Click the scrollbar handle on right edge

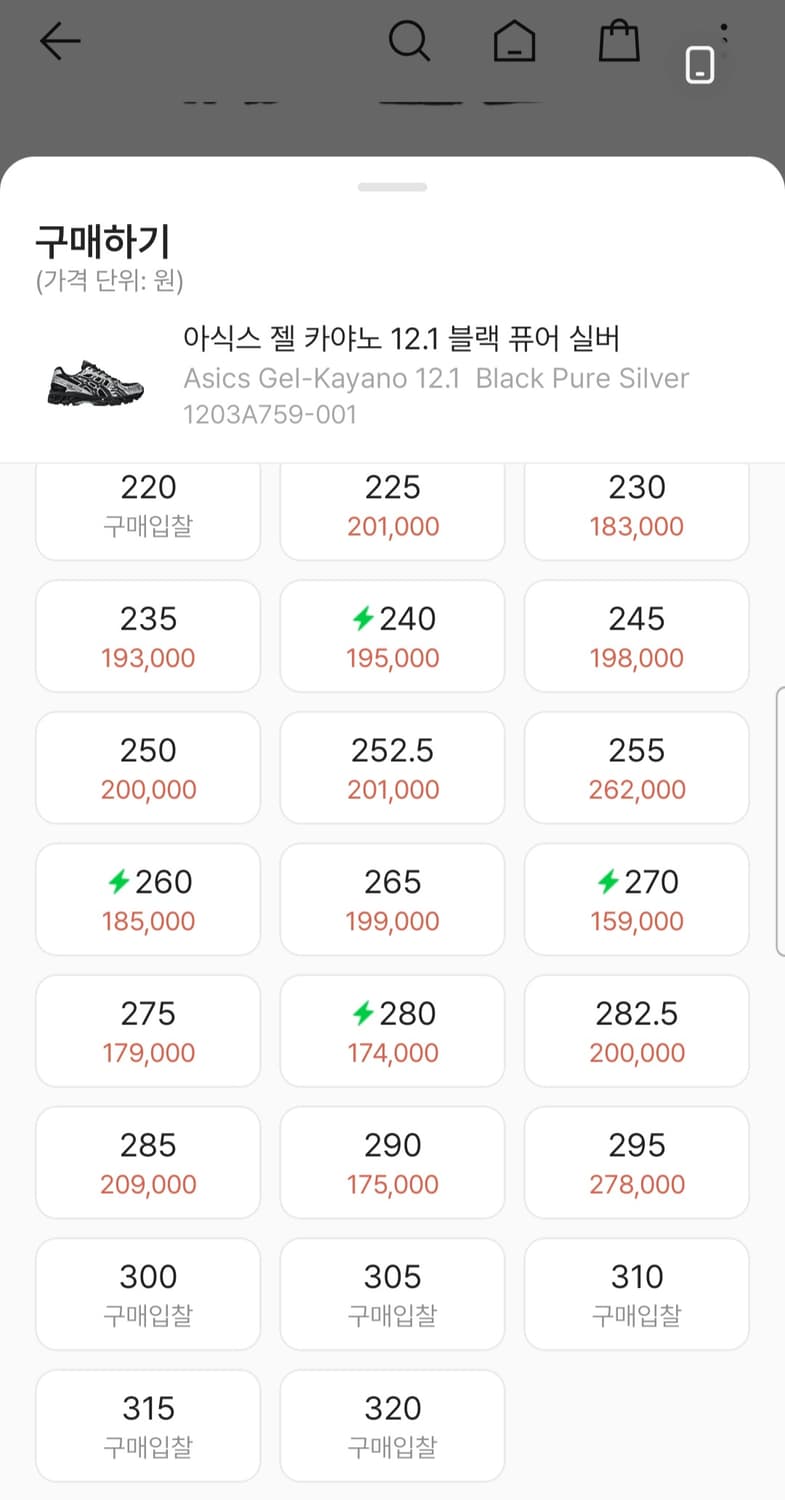pyautogui.click(x=780, y=820)
